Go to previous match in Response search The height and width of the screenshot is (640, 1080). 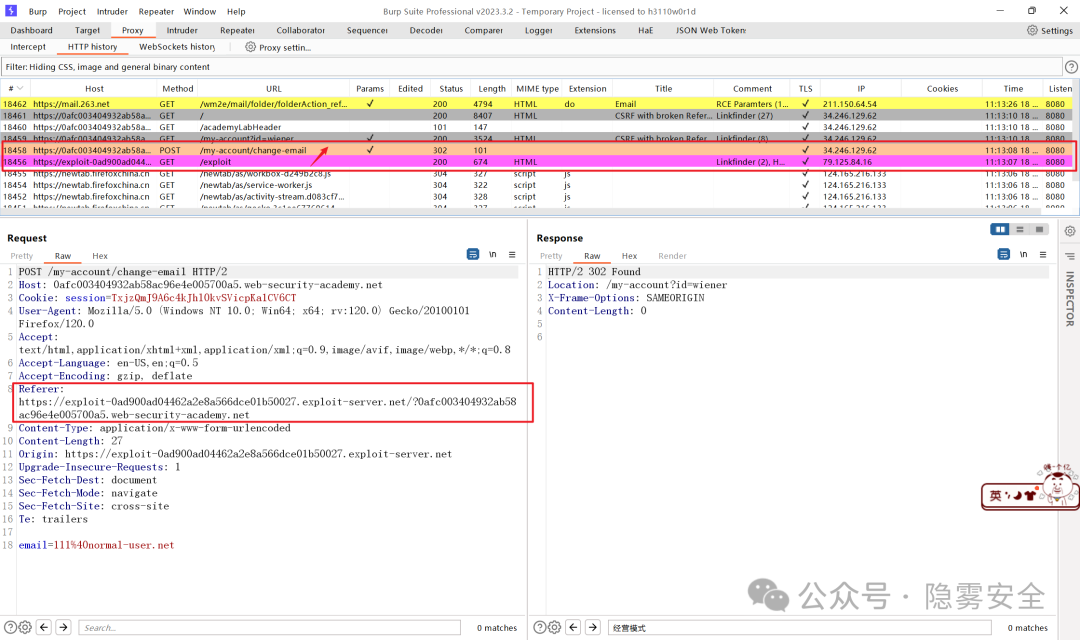573,627
